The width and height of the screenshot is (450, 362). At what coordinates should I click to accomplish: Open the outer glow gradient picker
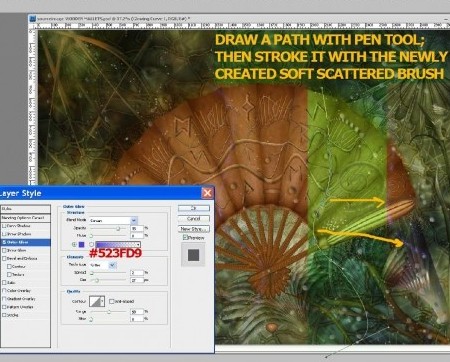(118, 244)
